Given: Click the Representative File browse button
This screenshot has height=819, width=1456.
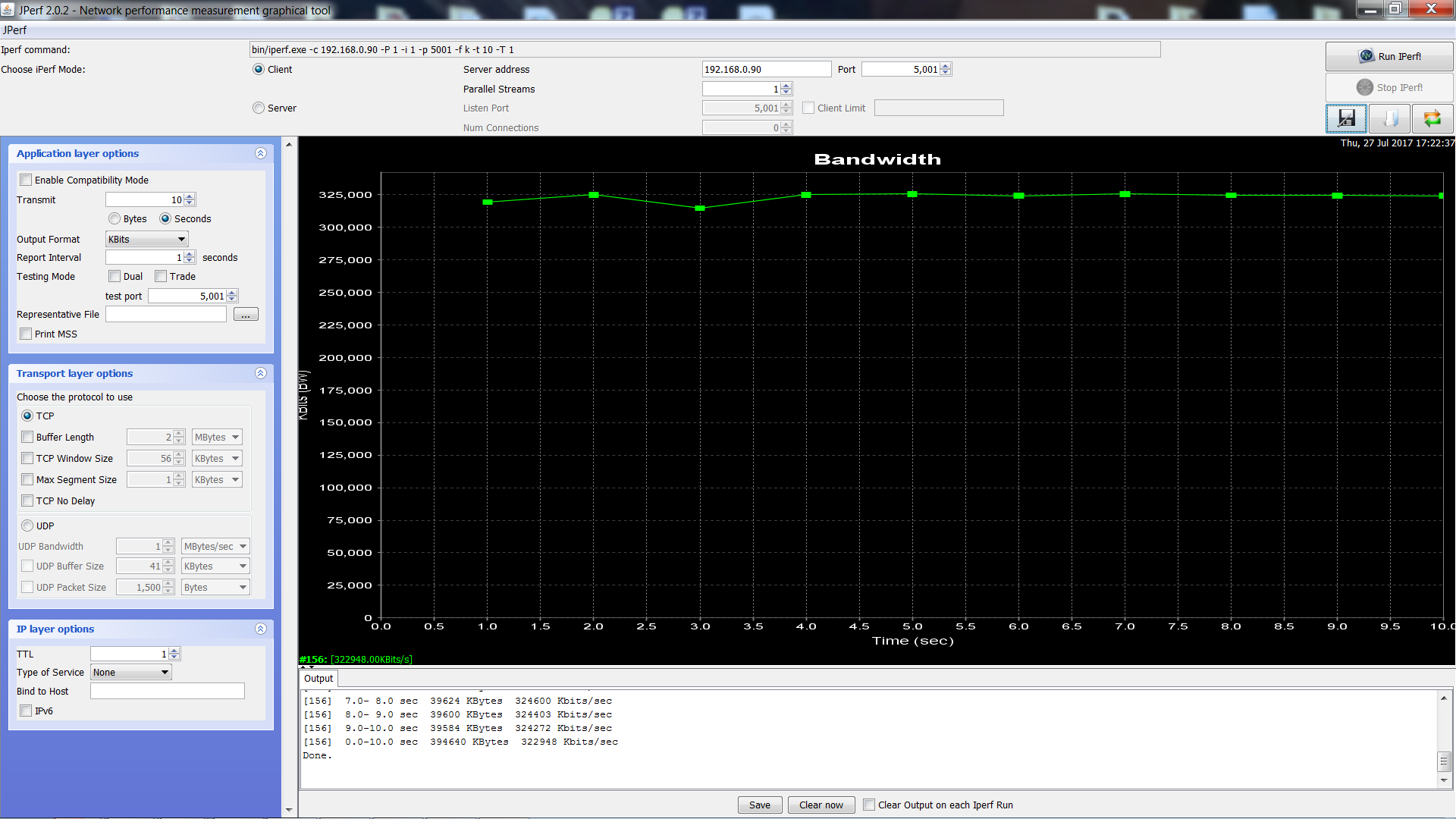Looking at the screenshot, I should pos(246,315).
